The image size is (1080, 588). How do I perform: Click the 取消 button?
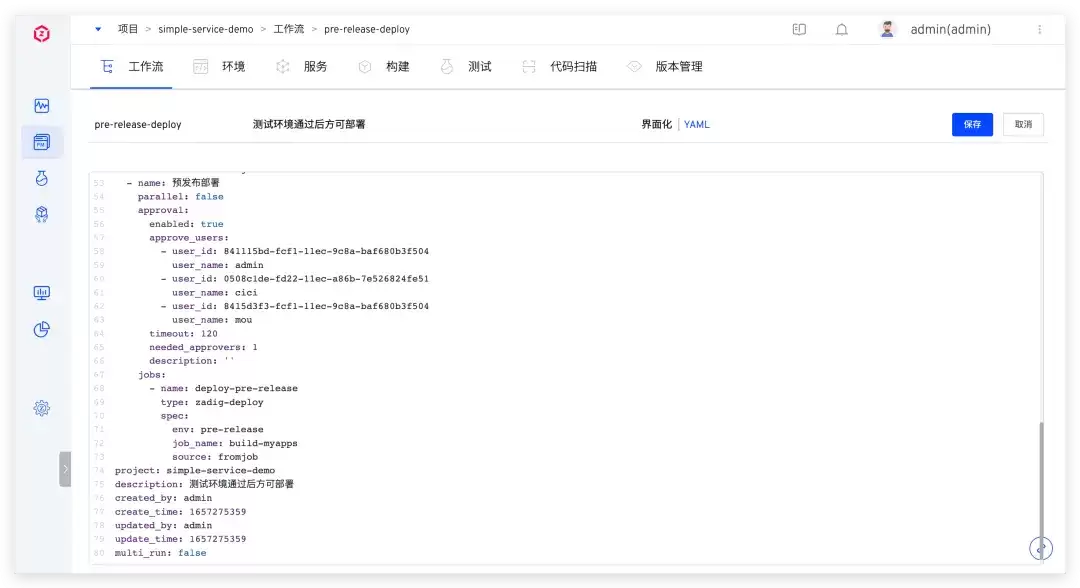click(1023, 125)
